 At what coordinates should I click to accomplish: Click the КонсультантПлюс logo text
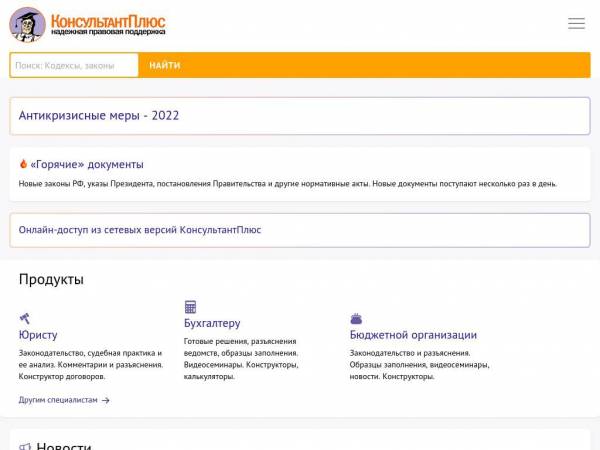click(108, 24)
